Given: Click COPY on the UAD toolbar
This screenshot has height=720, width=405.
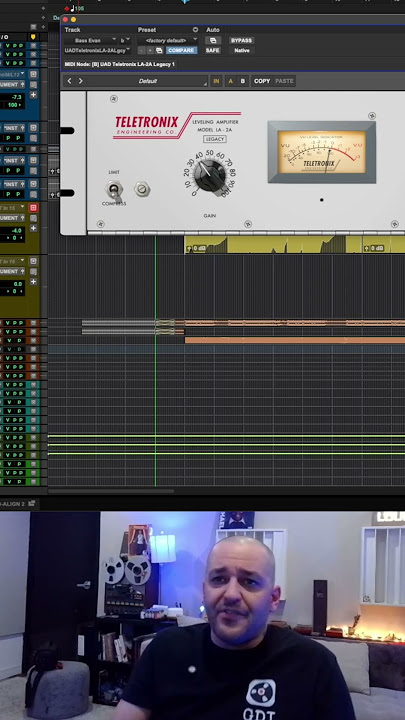Looking at the screenshot, I should point(262,81).
